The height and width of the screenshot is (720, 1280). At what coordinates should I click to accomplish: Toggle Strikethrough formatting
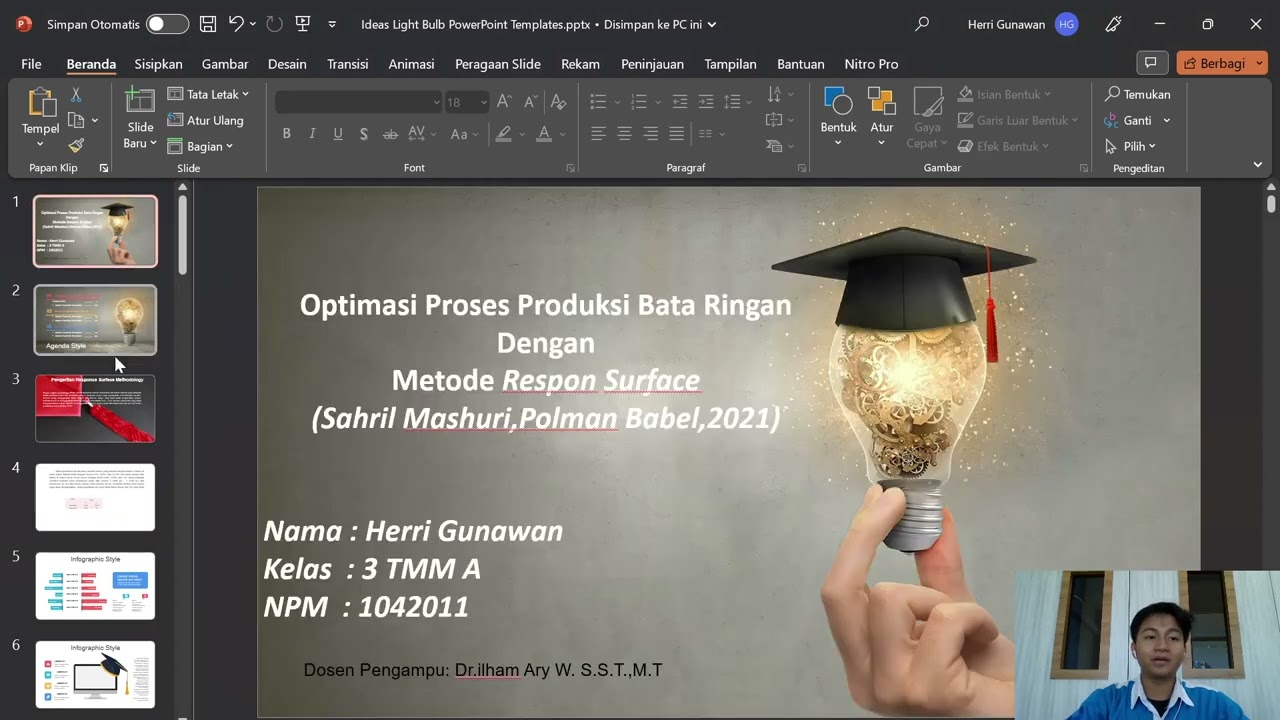[x=390, y=134]
